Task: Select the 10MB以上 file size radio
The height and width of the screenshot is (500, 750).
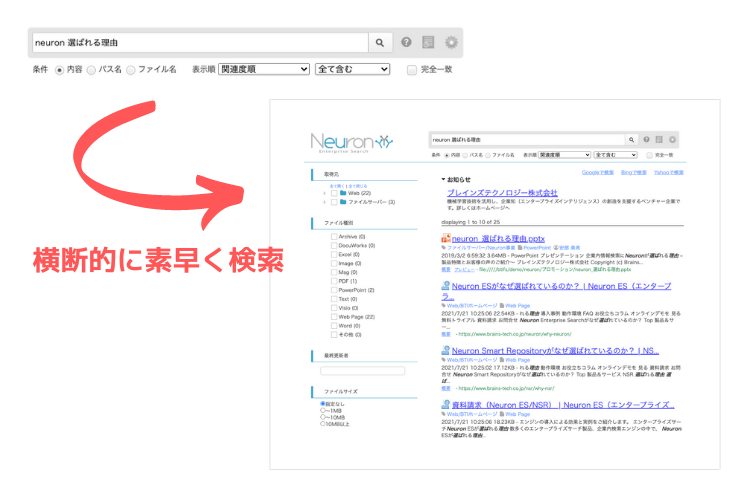Action: (323, 423)
